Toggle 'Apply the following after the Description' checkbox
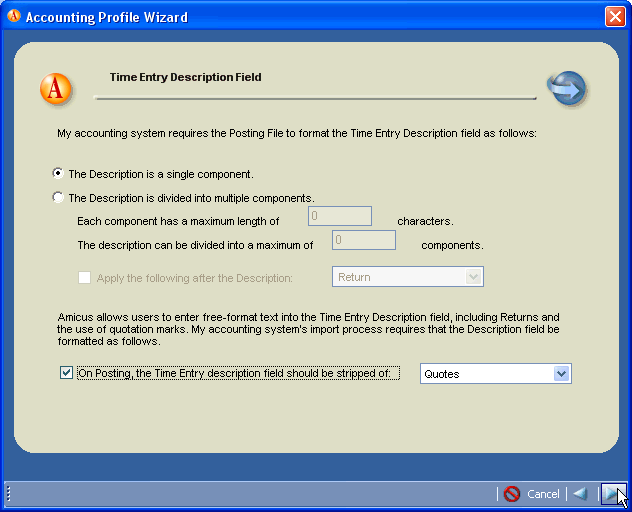 [x=85, y=278]
